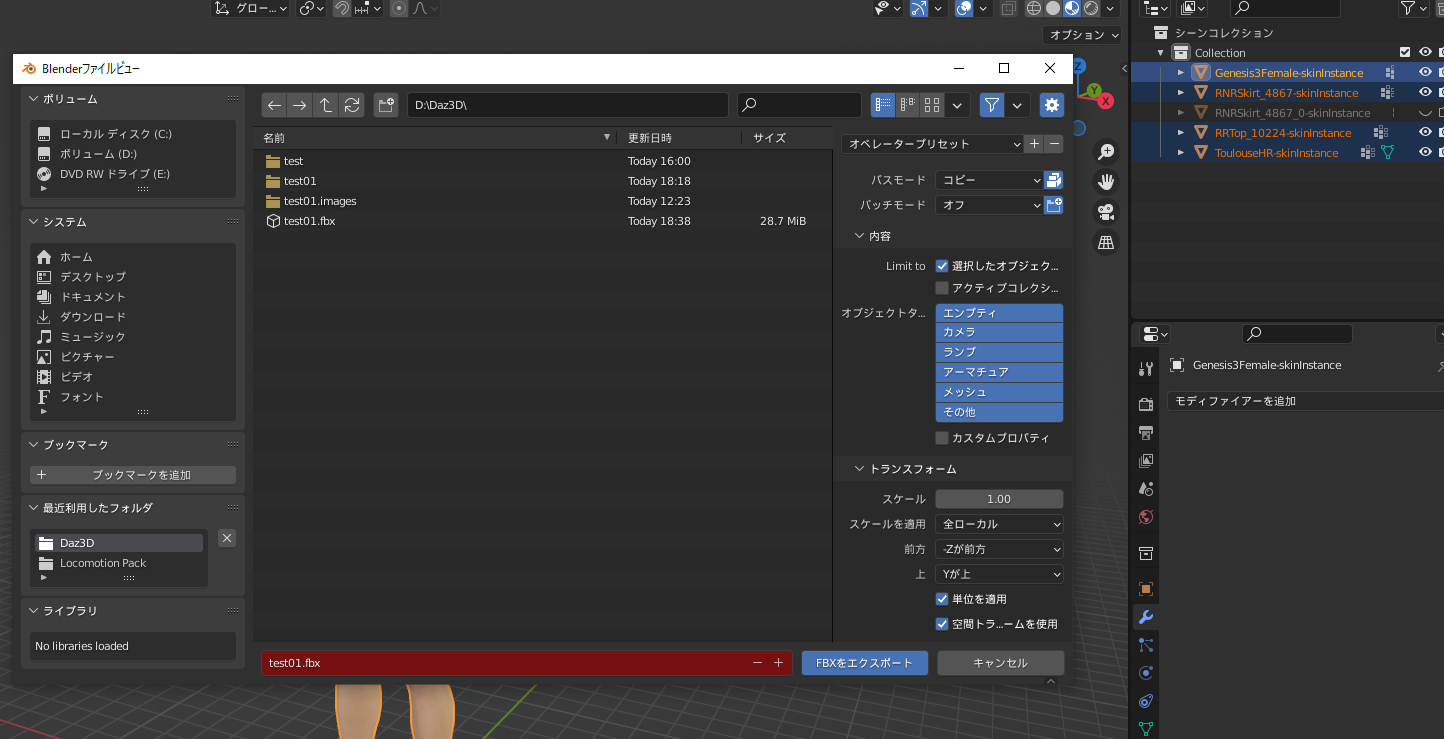Hide RNRSkirt_4867-skinInstance via eye icon
1444x739 pixels.
(1425, 92)
